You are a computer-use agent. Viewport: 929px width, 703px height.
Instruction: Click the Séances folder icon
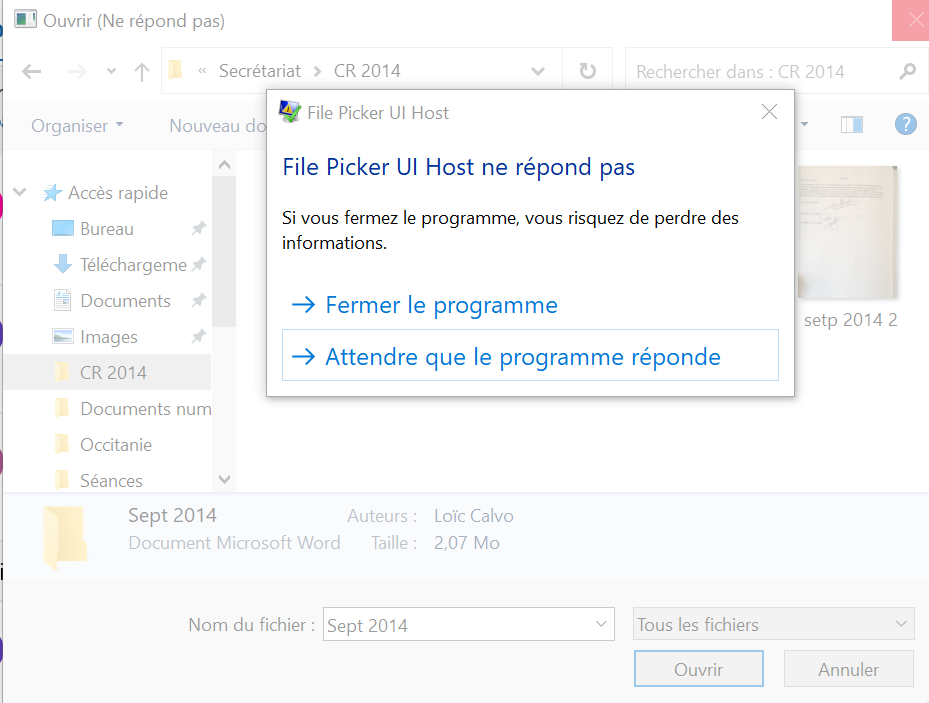pos(62,480)
